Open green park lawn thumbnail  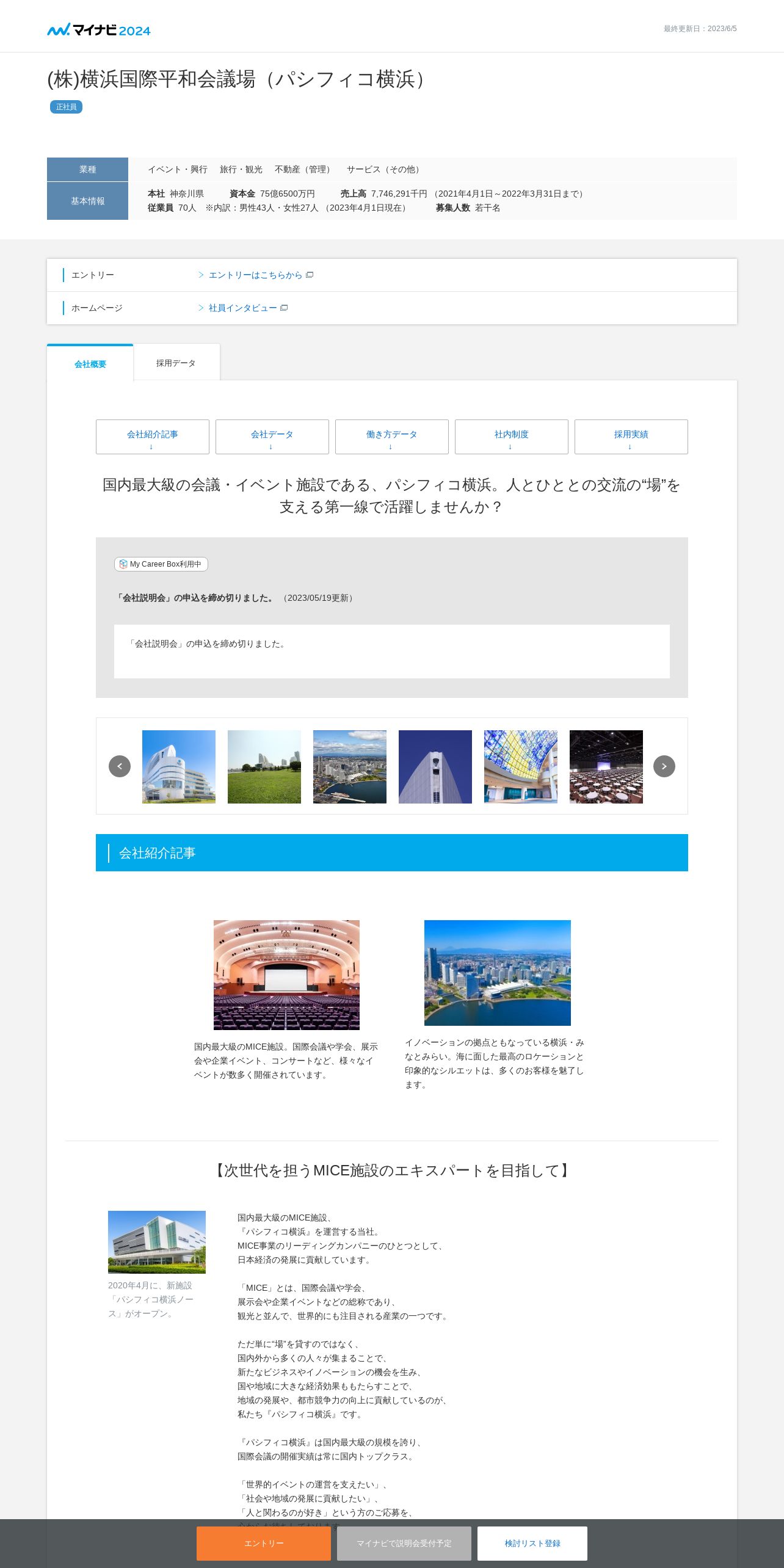click(x=264, y=767)
